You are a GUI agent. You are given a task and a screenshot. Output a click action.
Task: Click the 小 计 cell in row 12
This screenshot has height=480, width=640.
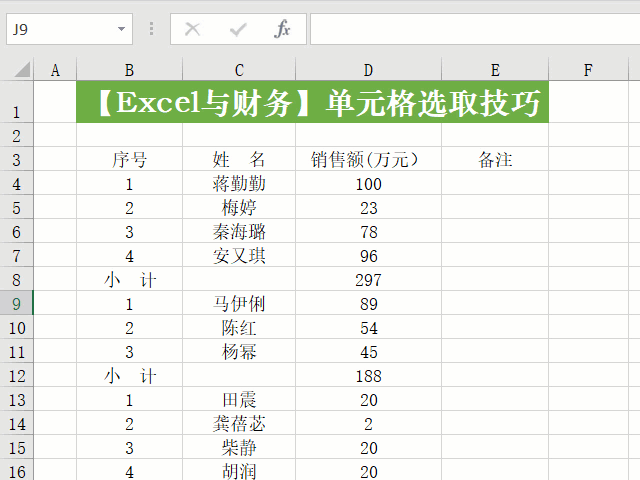129,375
